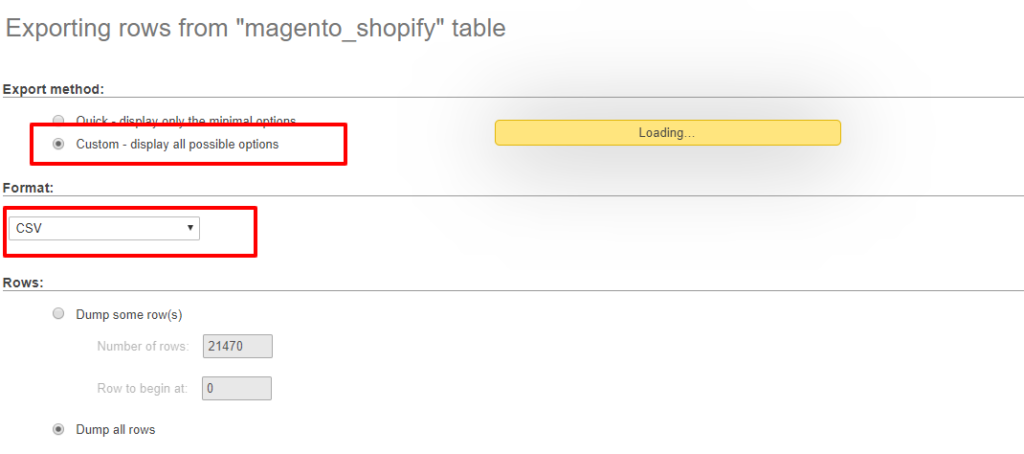The image size is (1024, 454).
Task: Select the Dump all rows radio button
Action: point(58,430)
